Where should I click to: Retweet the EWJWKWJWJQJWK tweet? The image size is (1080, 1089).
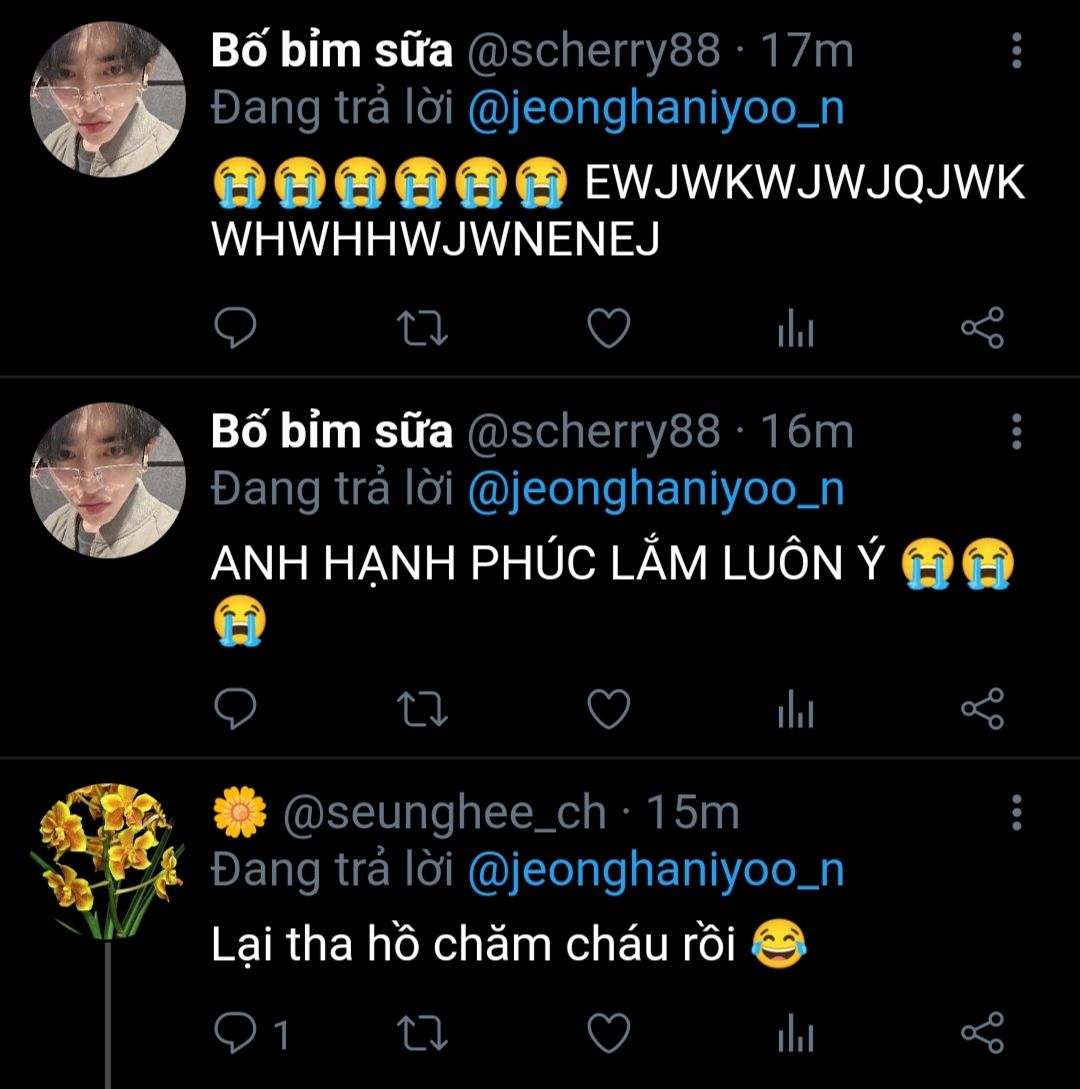click(x=422, y=329)
